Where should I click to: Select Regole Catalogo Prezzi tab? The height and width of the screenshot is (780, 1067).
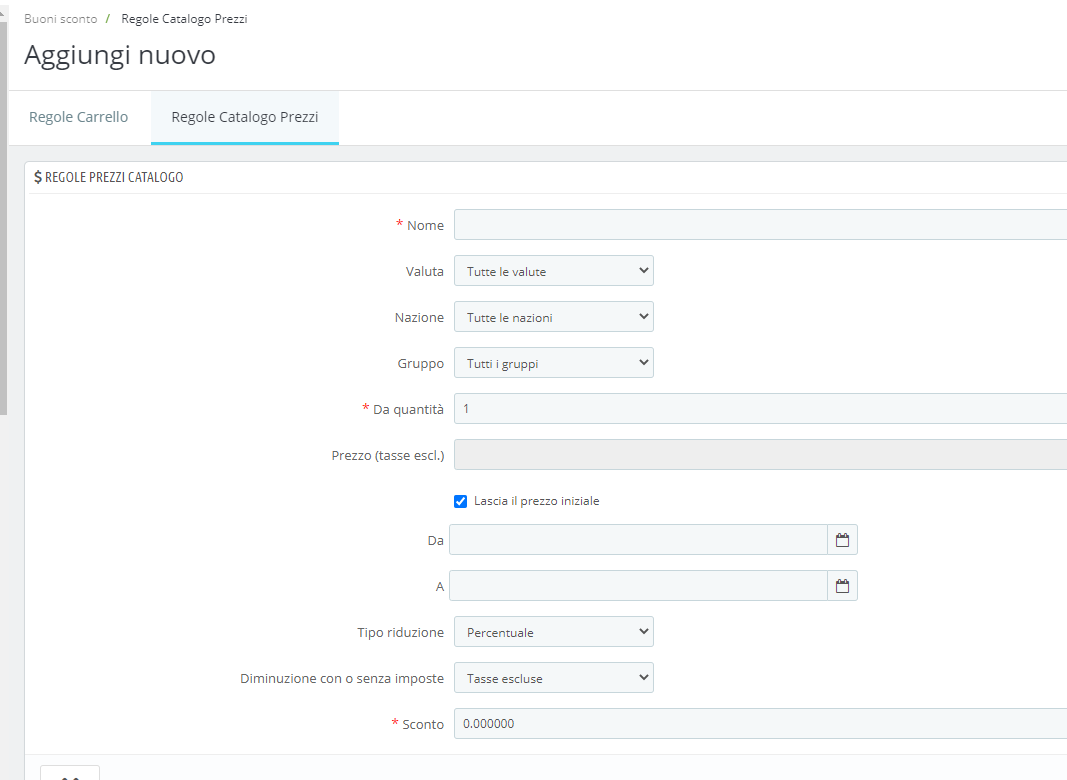pos(245,117)
